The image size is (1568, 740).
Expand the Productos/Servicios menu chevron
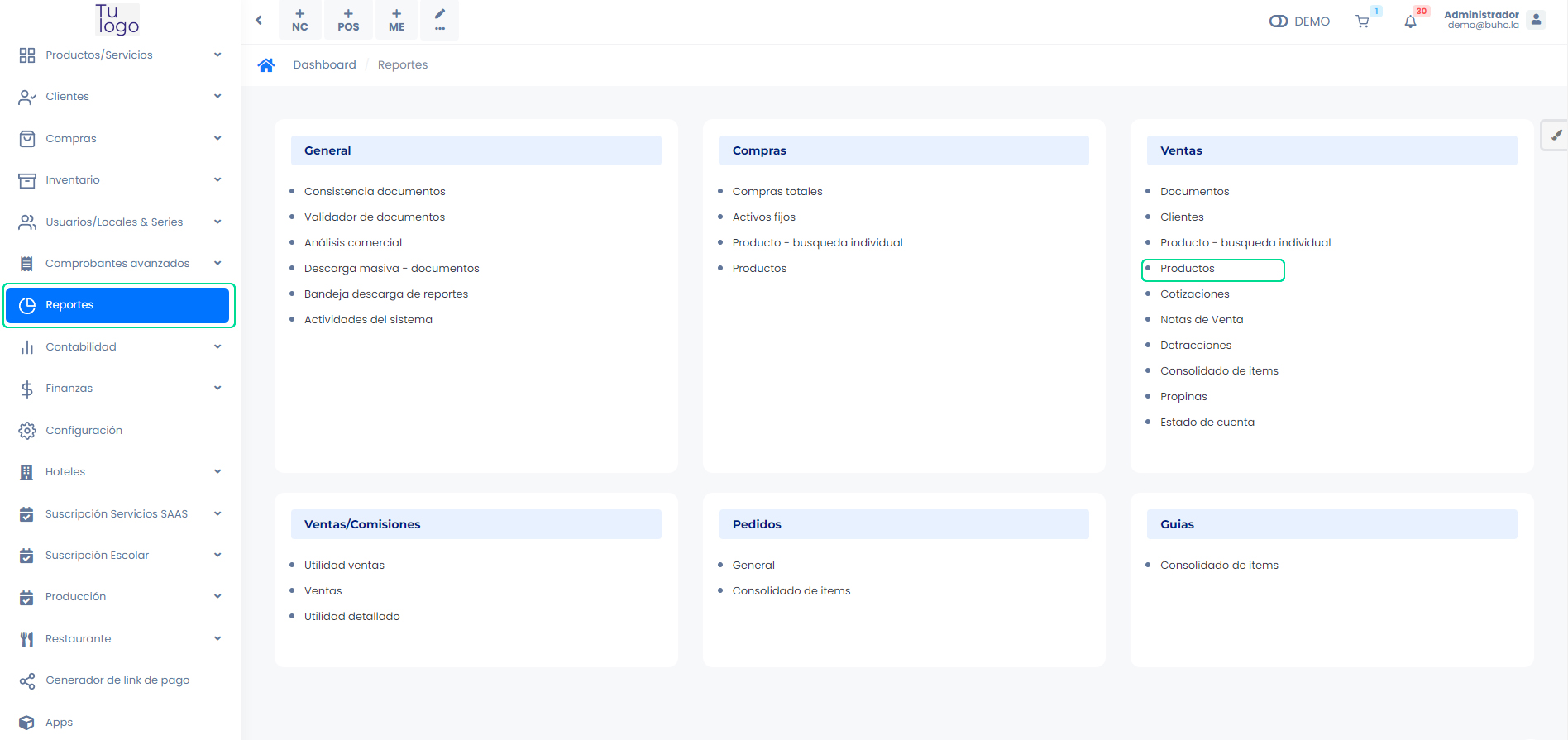click(218, 55)
